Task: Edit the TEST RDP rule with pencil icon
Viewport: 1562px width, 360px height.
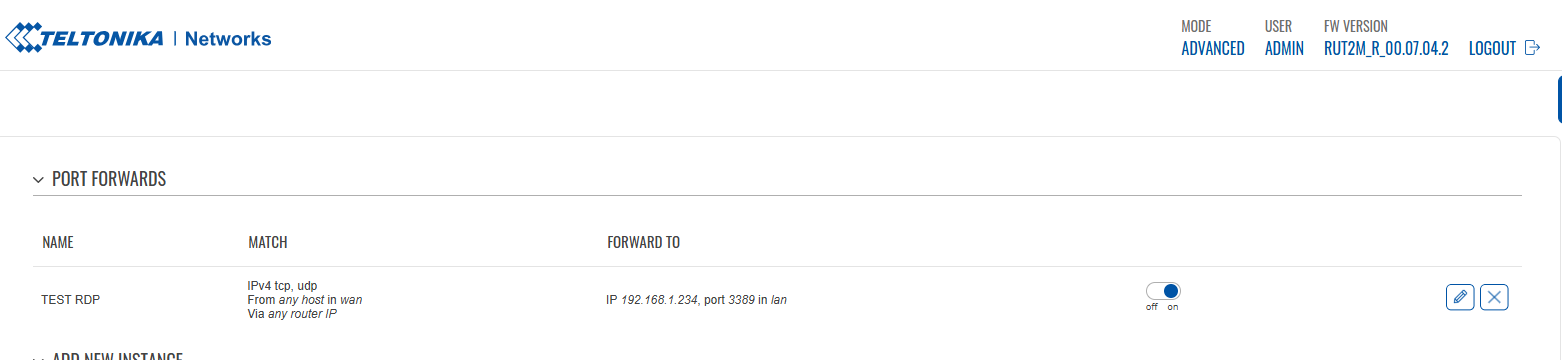Action: (x=1460, y=297)
